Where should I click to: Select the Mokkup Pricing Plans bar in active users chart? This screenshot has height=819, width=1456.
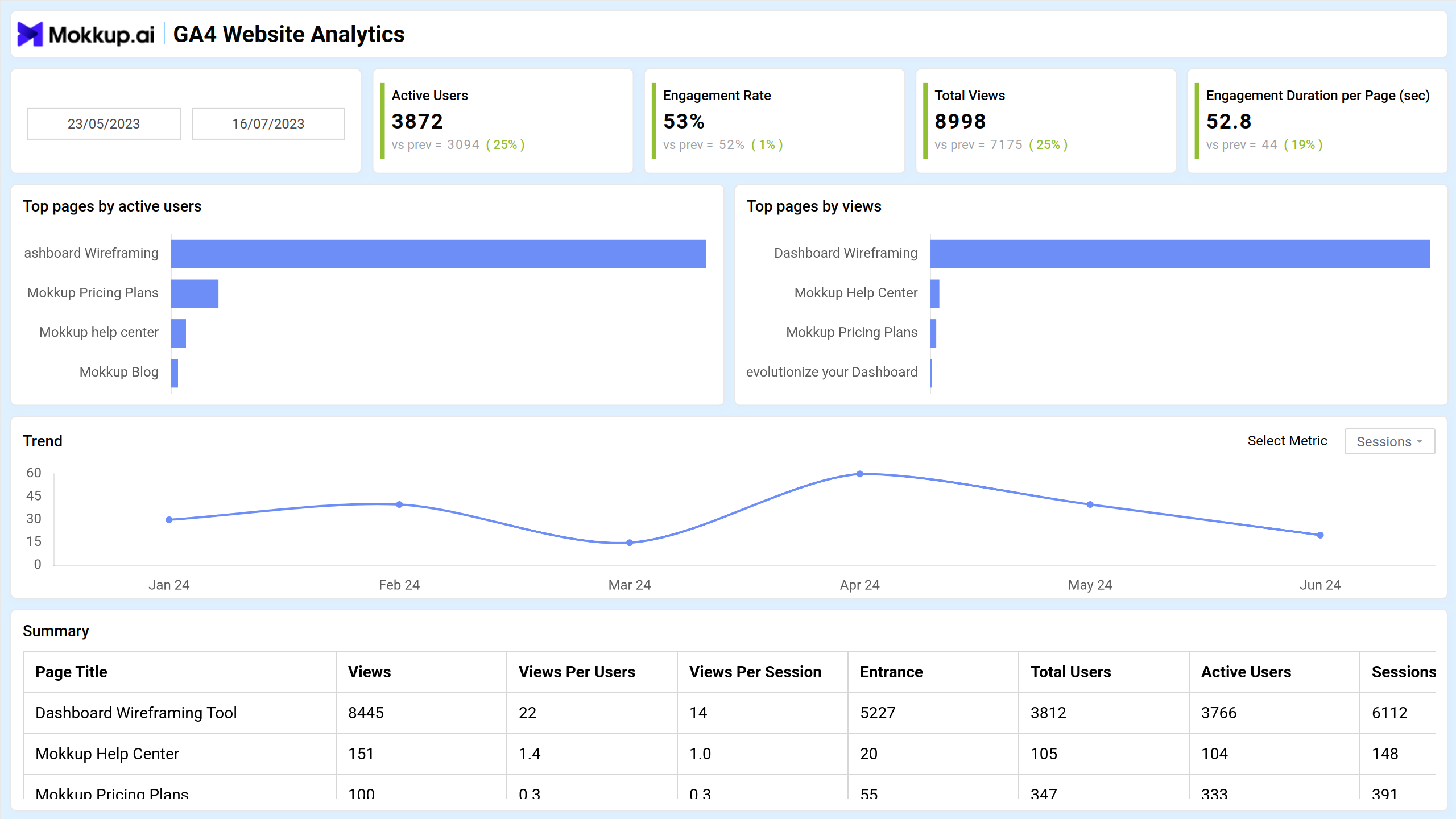(195, 293)
